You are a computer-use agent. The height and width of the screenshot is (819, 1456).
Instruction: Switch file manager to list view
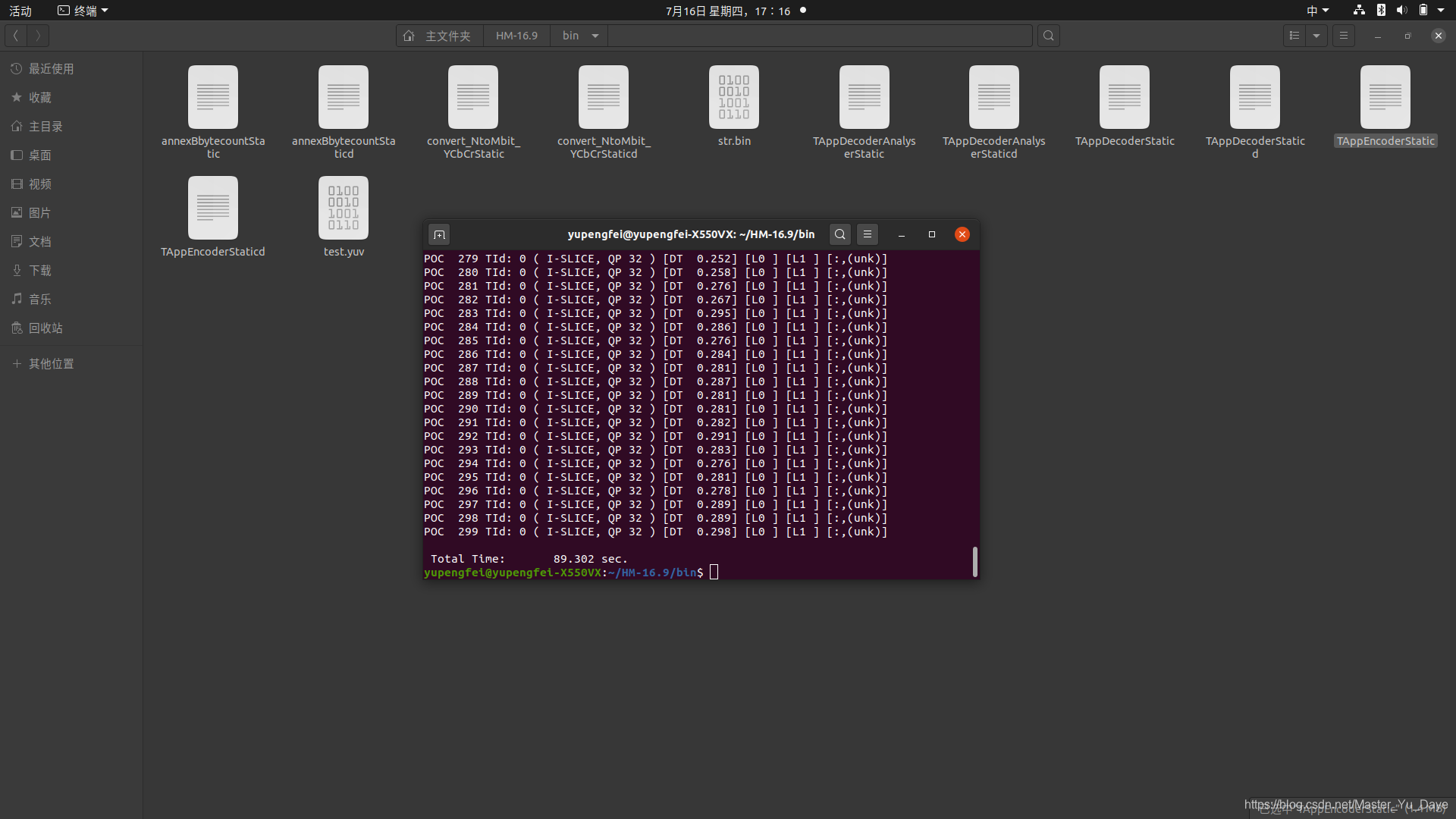(x=1294, y=36)
